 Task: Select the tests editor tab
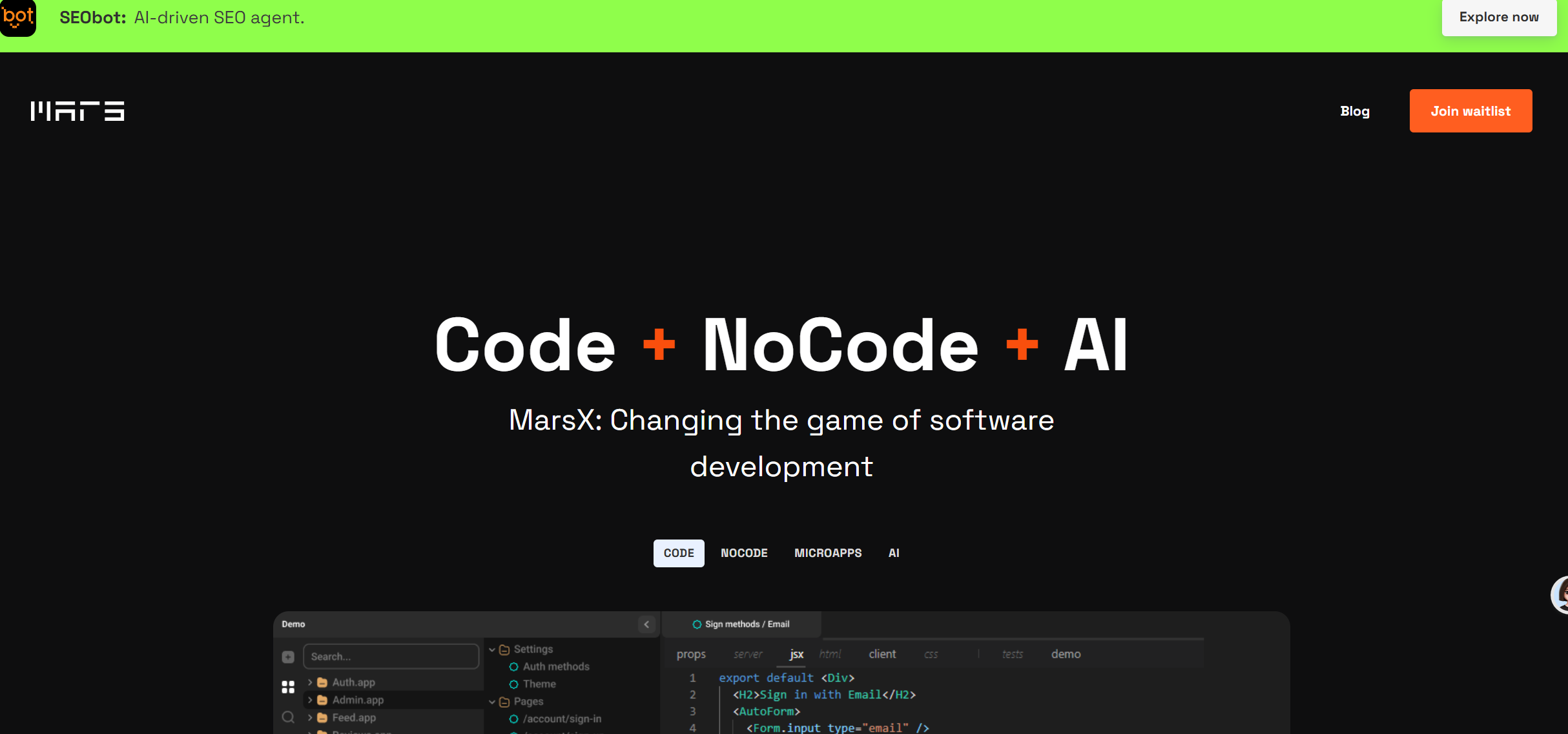click(1012, 655)
